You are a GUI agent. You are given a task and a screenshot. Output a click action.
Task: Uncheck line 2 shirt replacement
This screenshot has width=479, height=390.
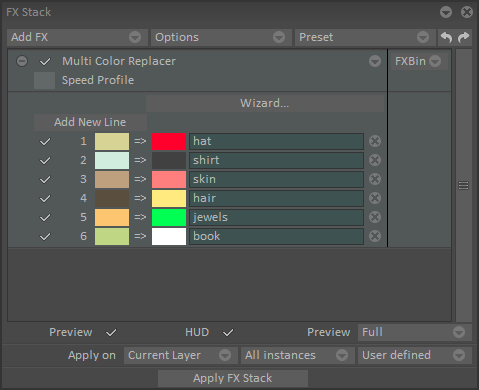[45, 160]
